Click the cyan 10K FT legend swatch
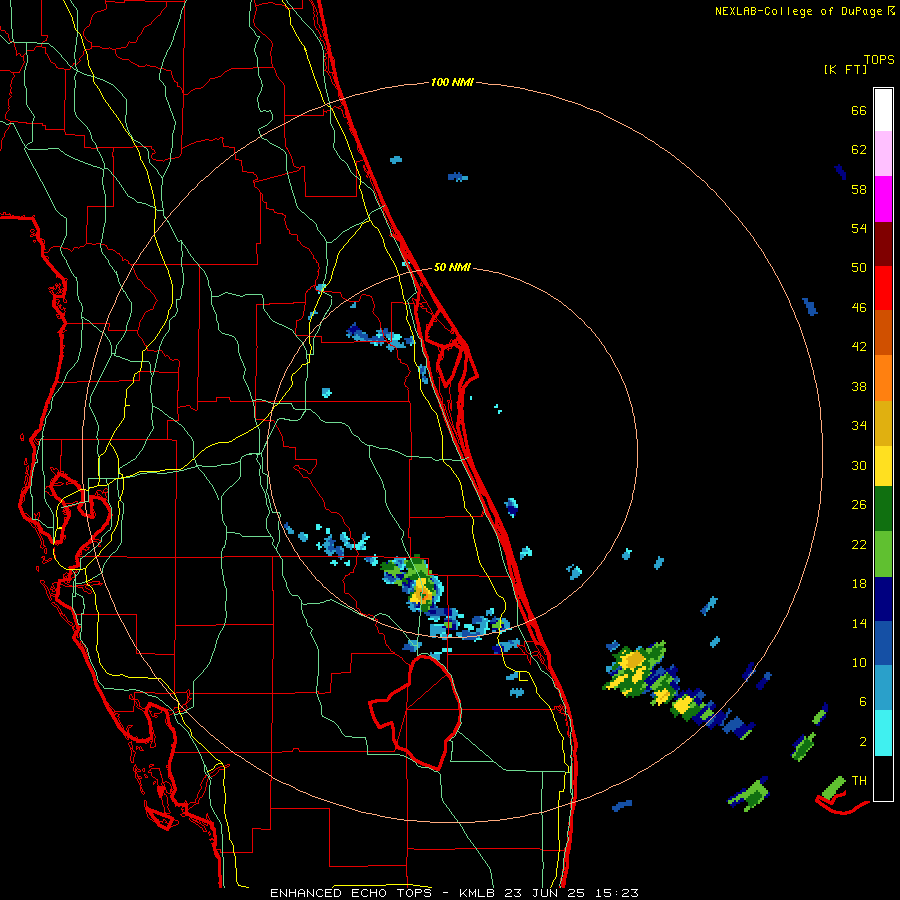This screenshot has width=900, height=900. point(883,733)
